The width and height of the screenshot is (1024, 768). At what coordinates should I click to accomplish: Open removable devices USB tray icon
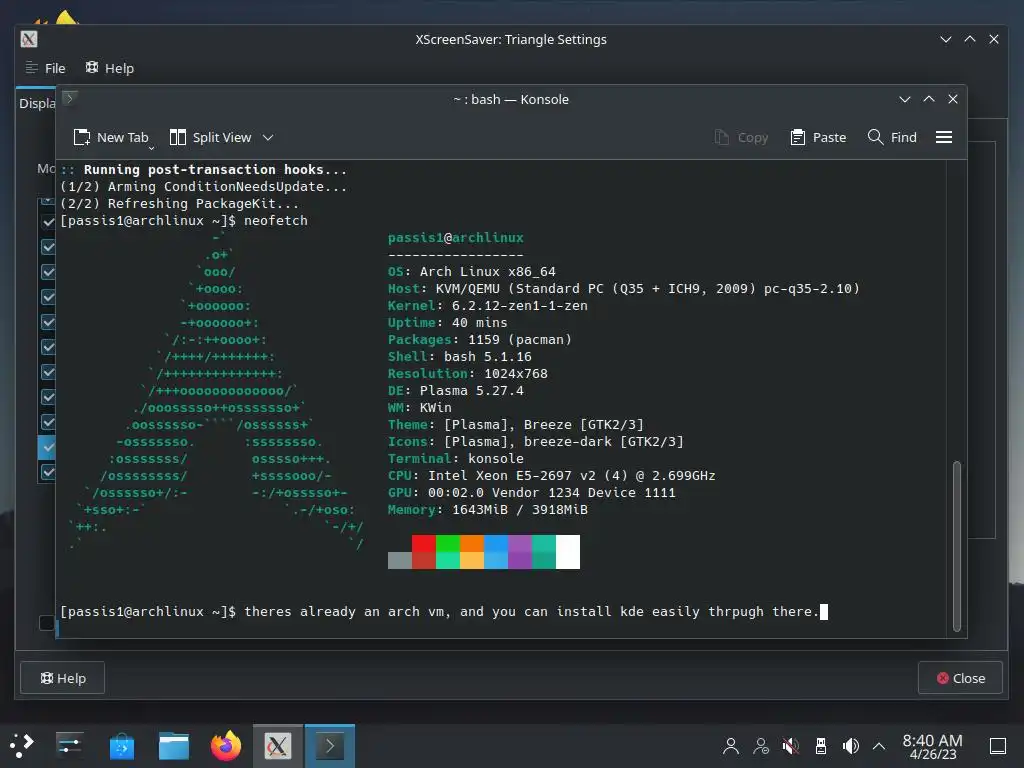[821, 746]
